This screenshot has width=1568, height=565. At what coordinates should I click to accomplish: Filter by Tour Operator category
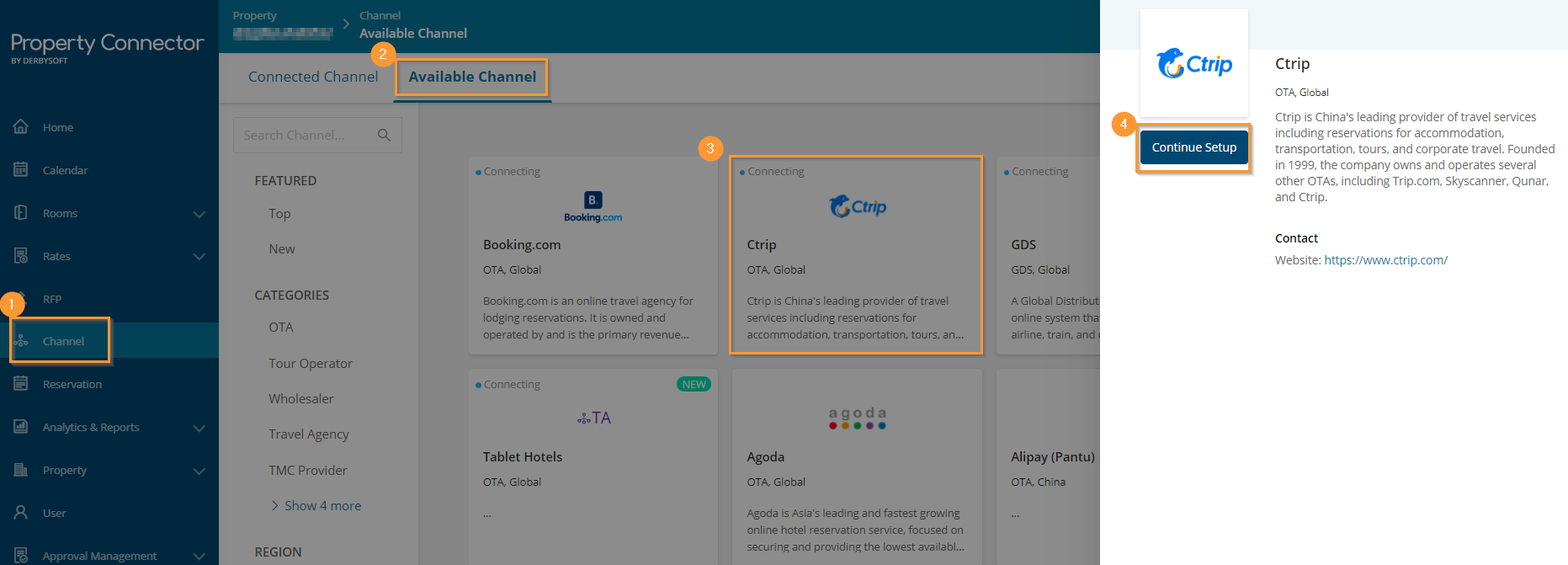coord(311,364)
